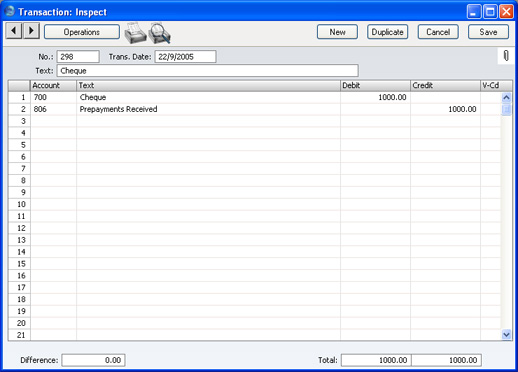
Task: Click the scrollbar down arrow
Action: coord(506,334)
